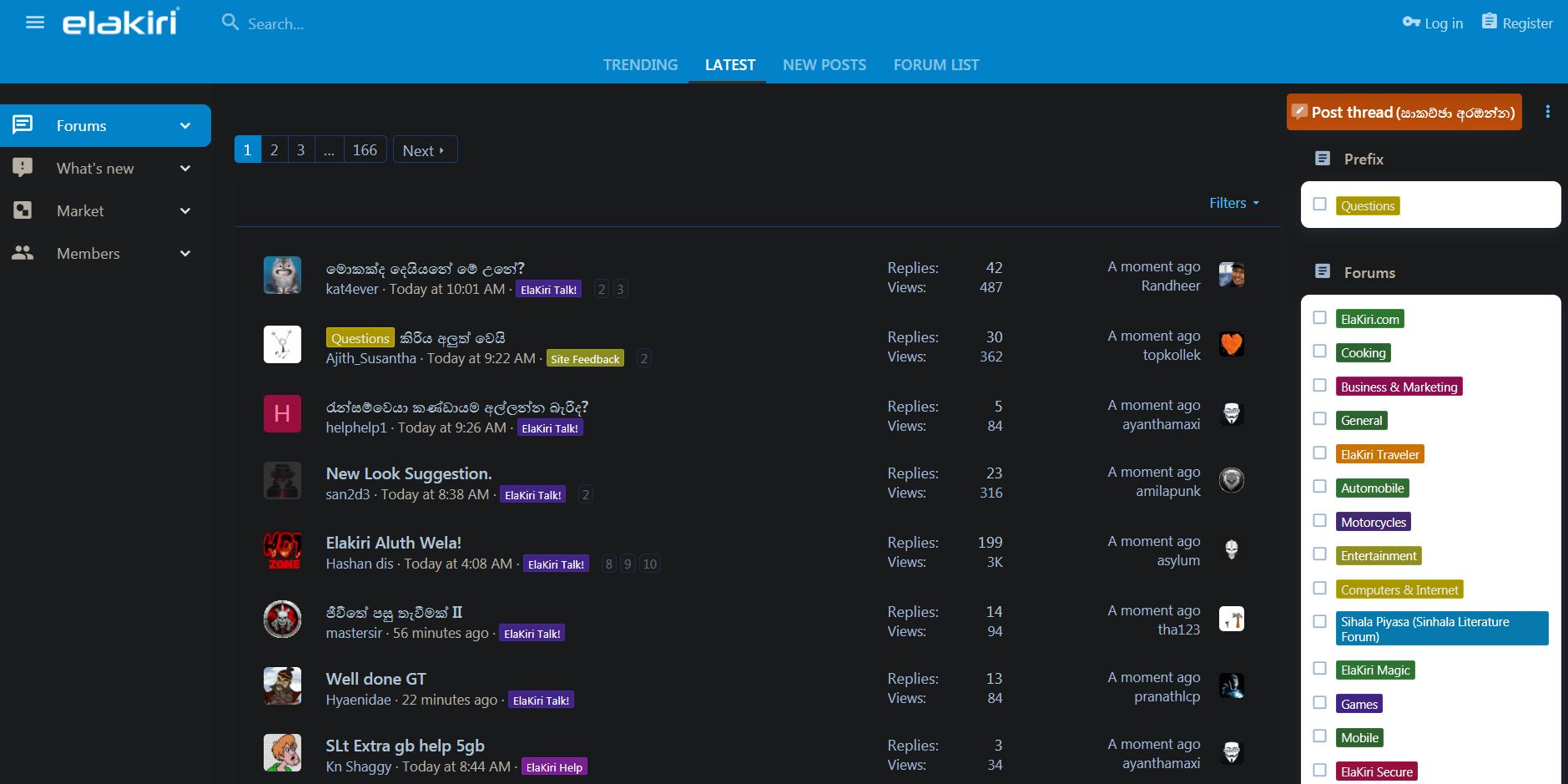Click the Register clipboard icon
The height and width of the screenshot is (784, 1568).
click(x=1490, y=22)
